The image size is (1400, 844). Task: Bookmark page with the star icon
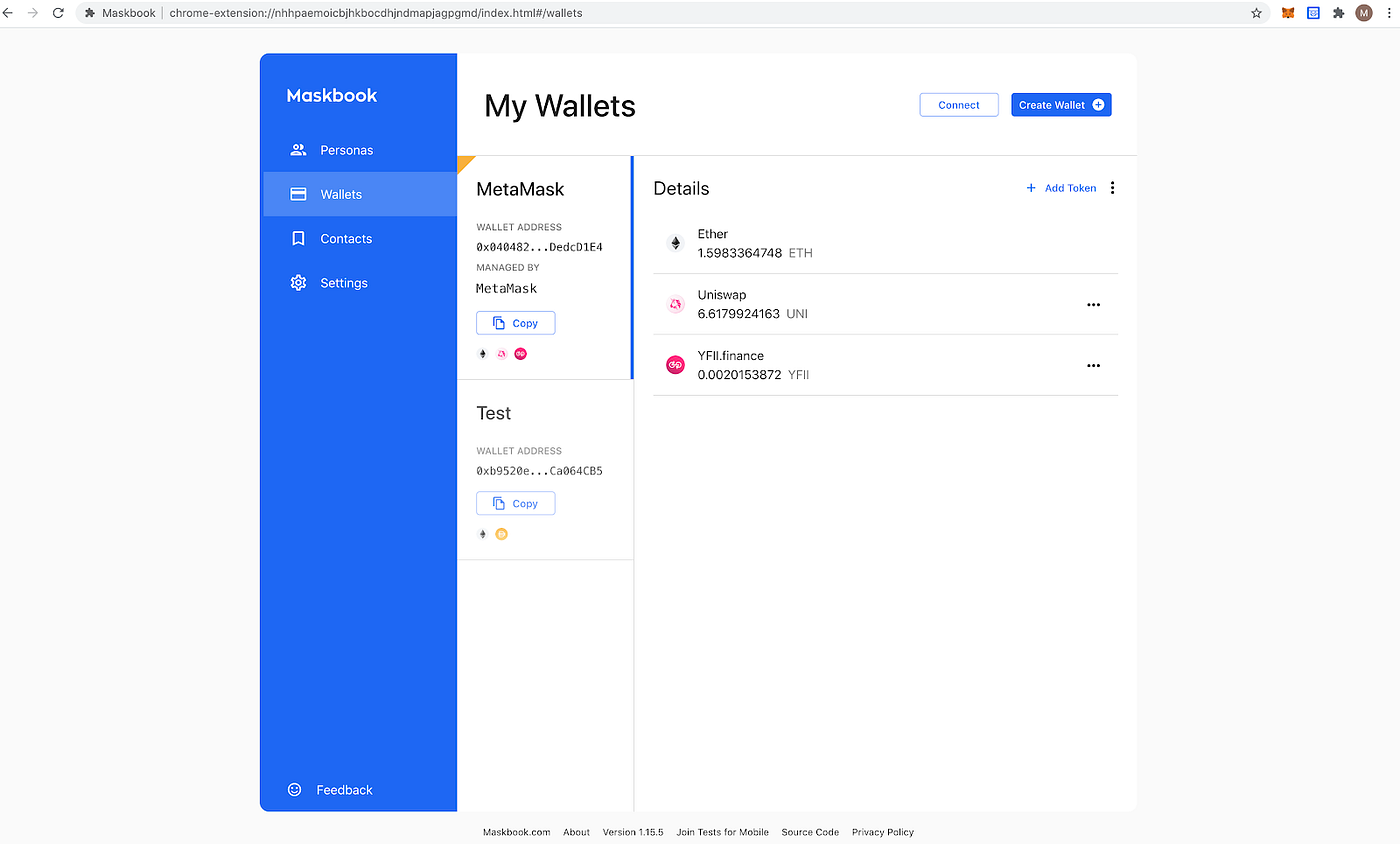point(1256,13)
